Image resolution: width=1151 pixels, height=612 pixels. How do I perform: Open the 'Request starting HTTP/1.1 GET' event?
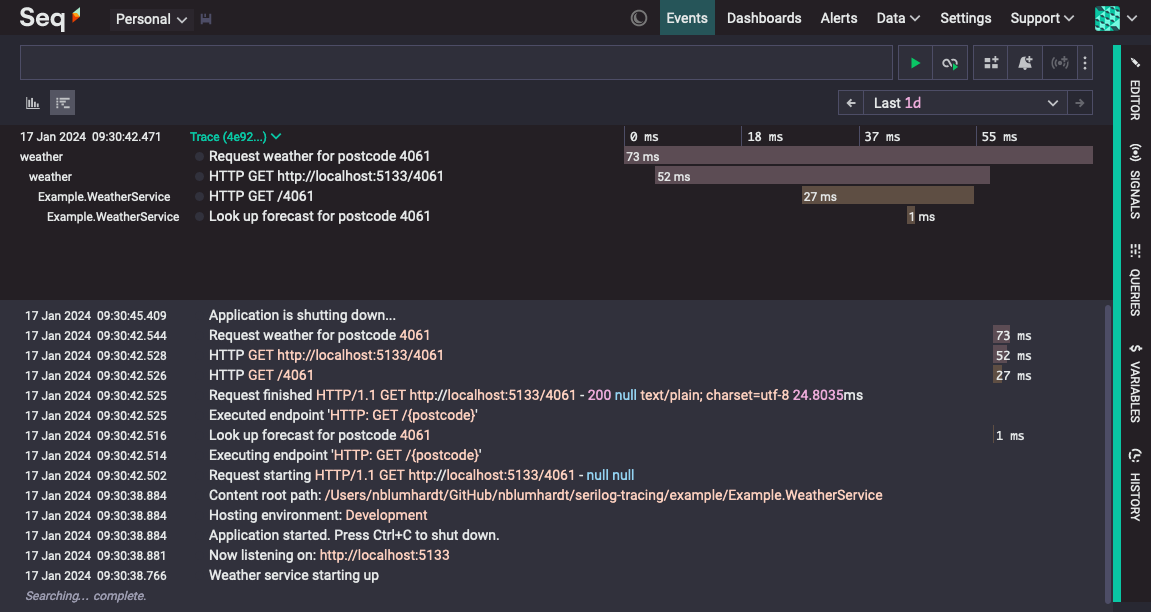click(x=421, y=476)
